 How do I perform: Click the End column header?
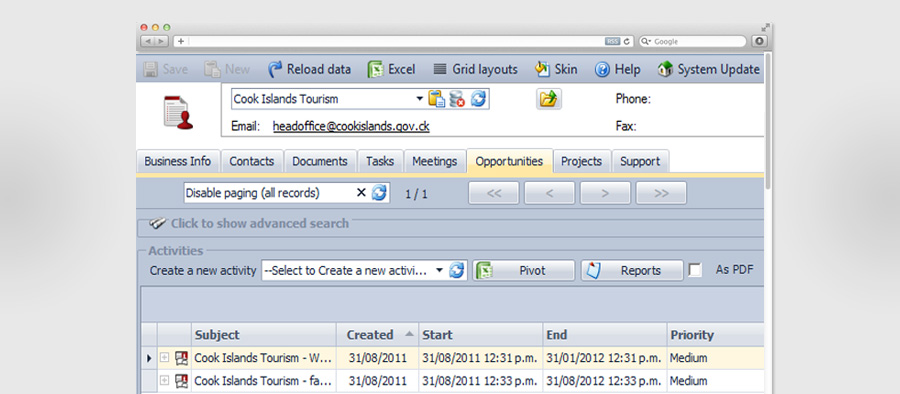[x=605, y=335]
